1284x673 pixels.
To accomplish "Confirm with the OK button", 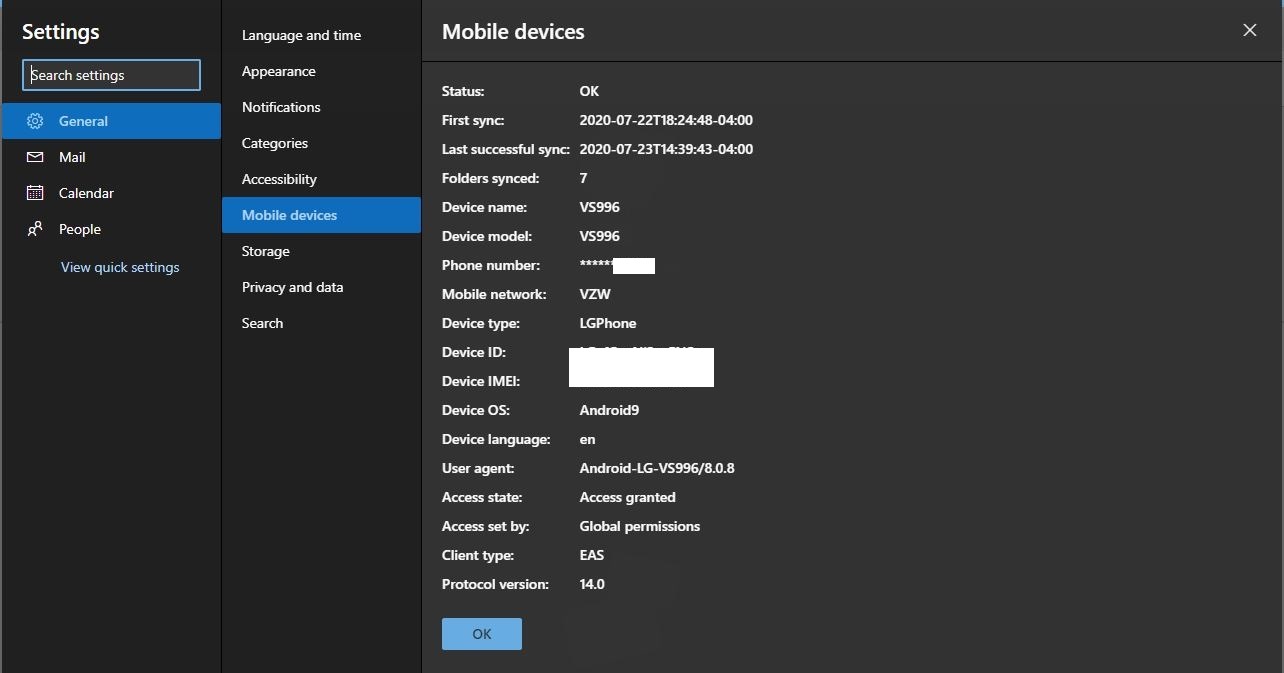I will (x=482, y=634).
